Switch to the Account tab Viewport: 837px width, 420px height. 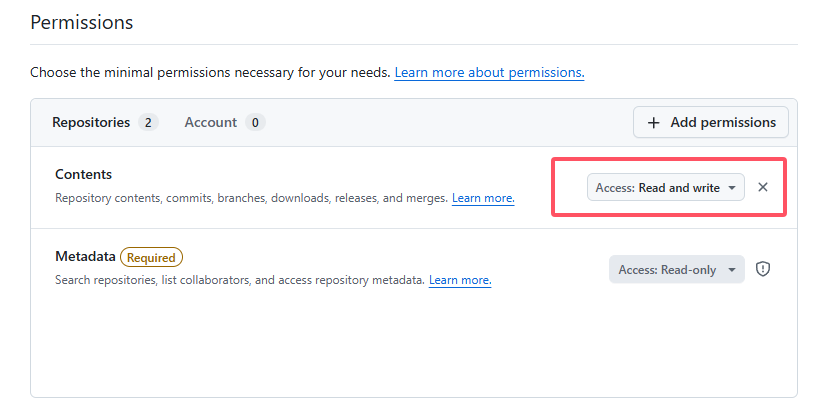[211, 122]
